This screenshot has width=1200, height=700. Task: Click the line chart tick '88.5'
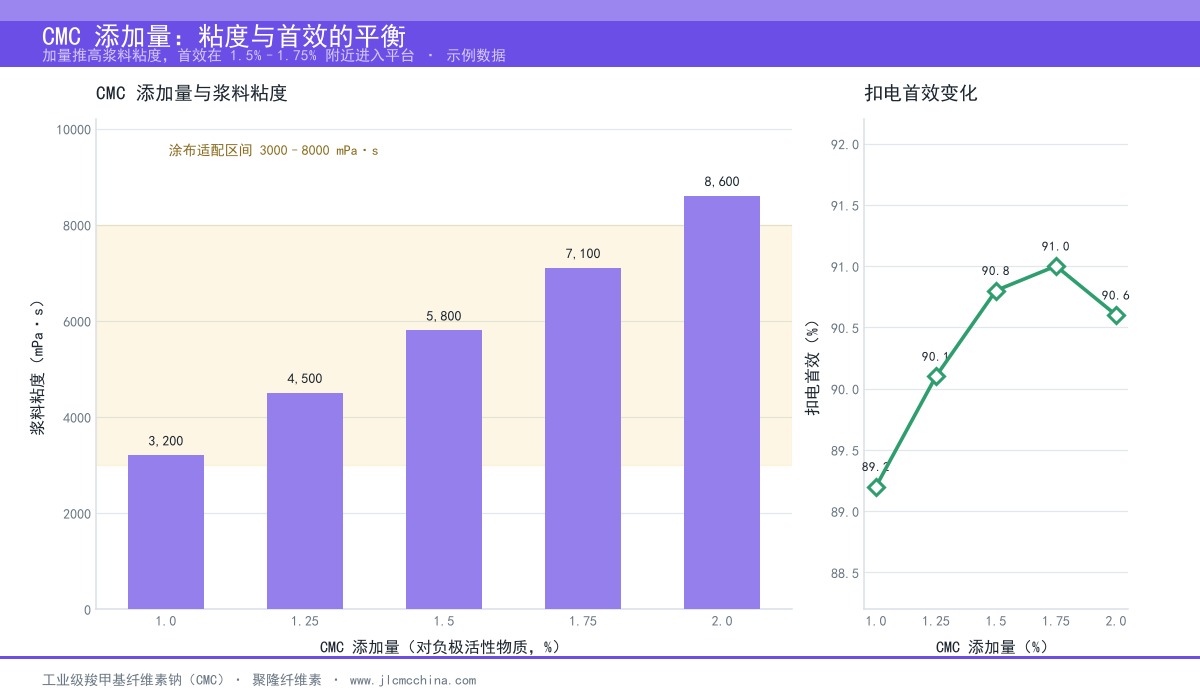coord(845,573)
